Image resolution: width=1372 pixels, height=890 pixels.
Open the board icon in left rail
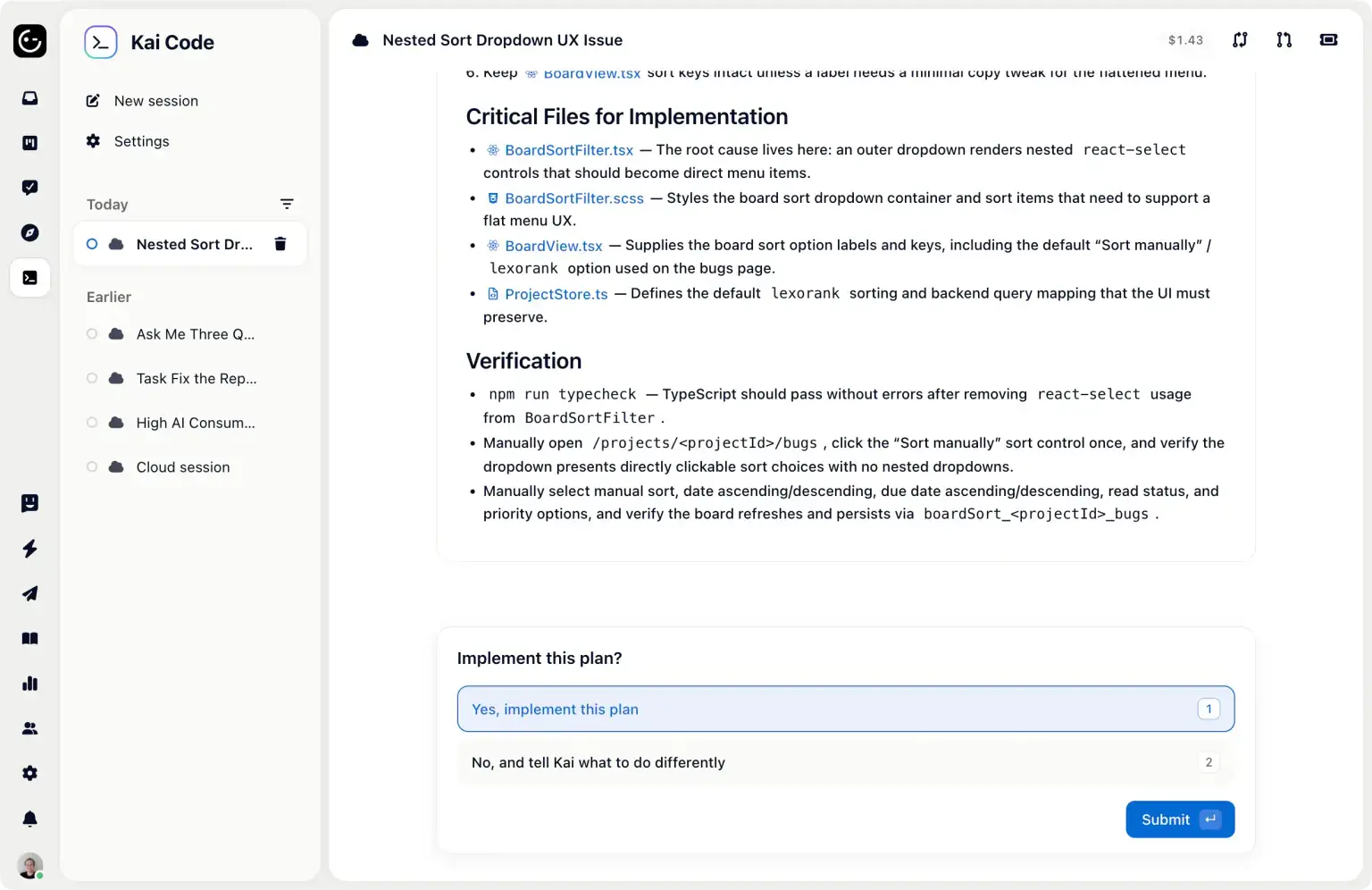(29, 143)
